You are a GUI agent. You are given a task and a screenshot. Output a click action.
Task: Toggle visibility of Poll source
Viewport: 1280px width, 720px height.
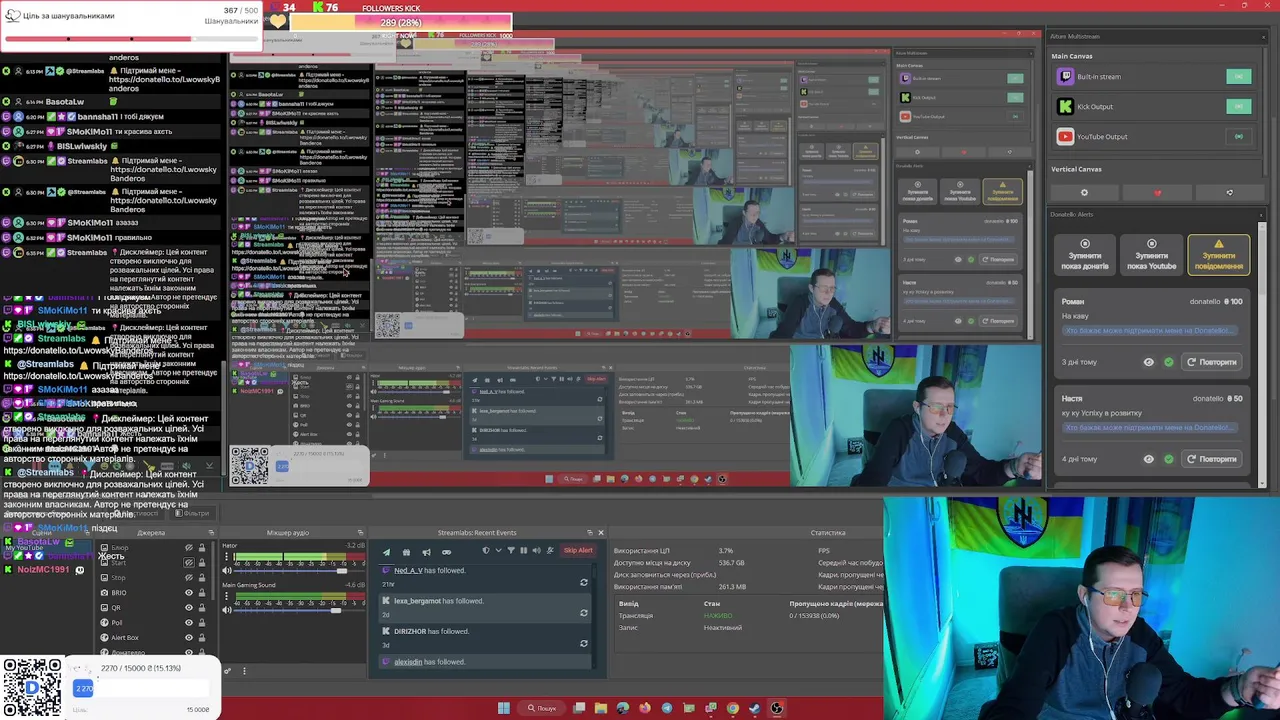click(189, 623)
